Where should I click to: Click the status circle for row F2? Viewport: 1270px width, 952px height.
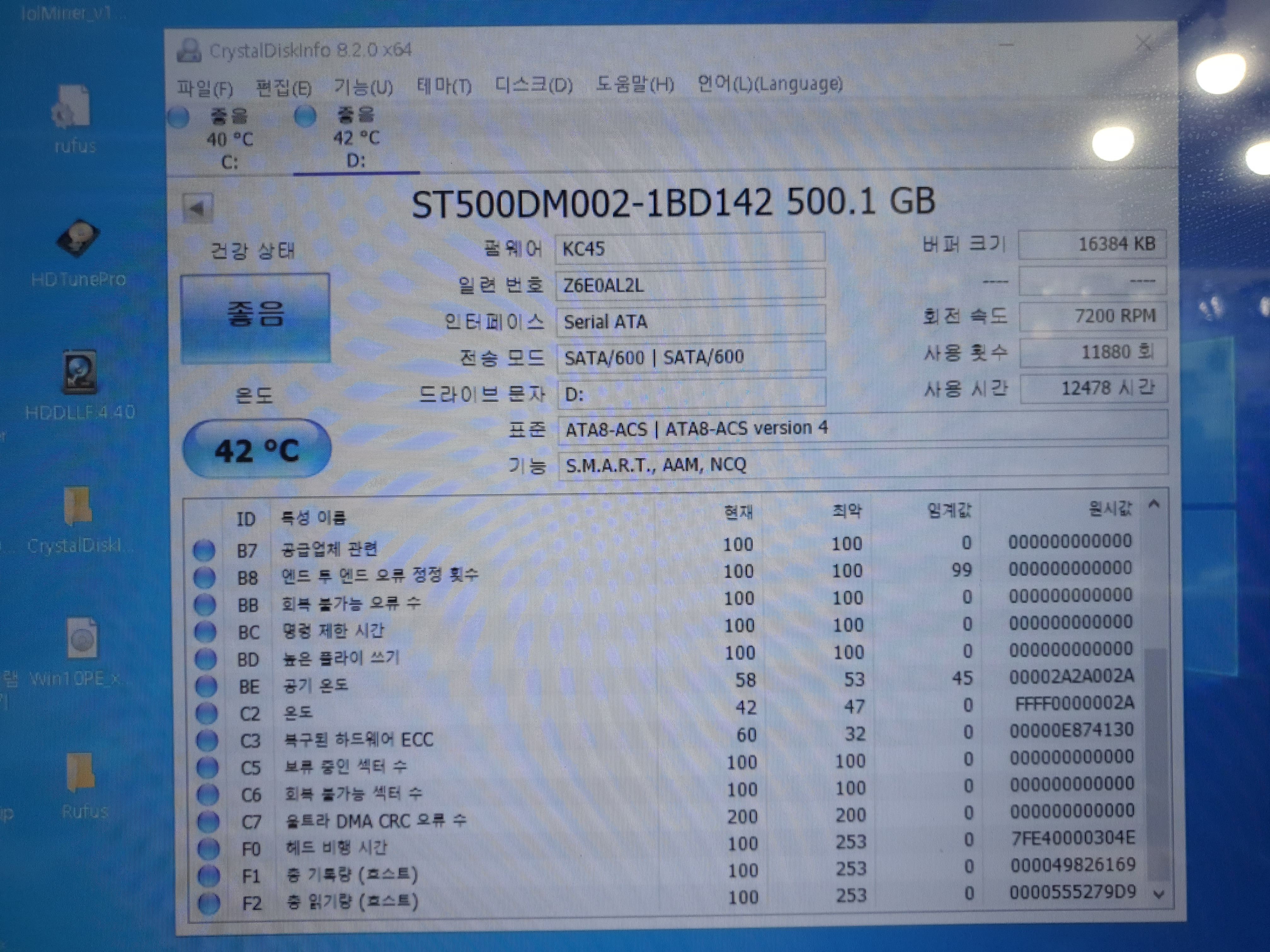tap(209, 903)
